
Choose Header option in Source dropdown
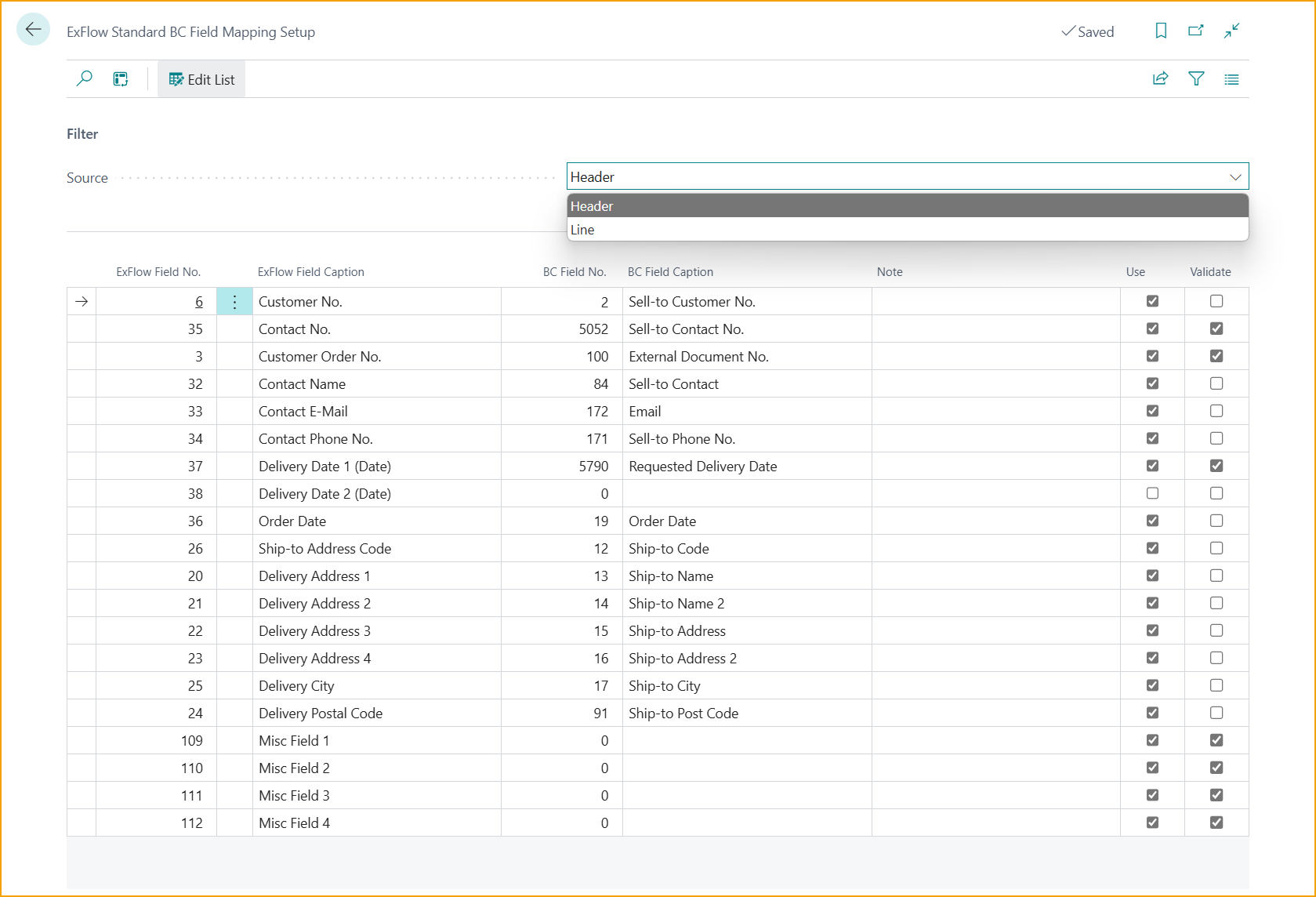click(x=592, y=206)
